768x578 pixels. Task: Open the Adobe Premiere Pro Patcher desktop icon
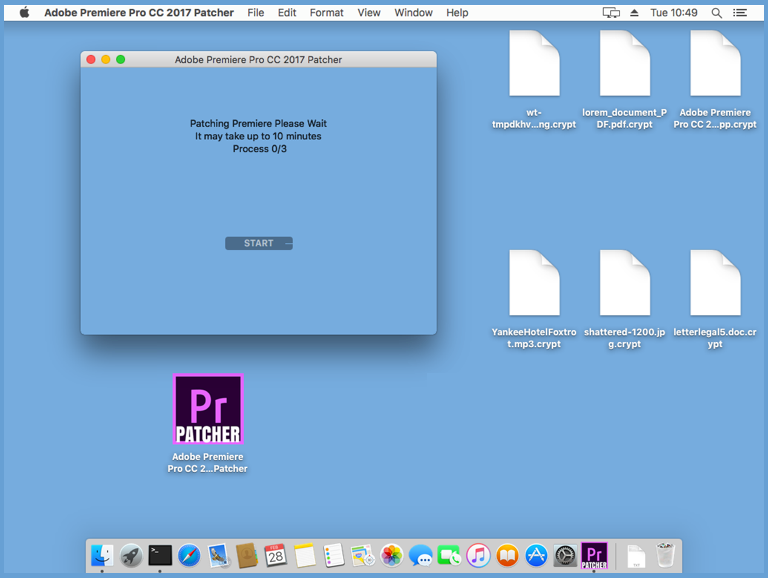tap(208, 409)
